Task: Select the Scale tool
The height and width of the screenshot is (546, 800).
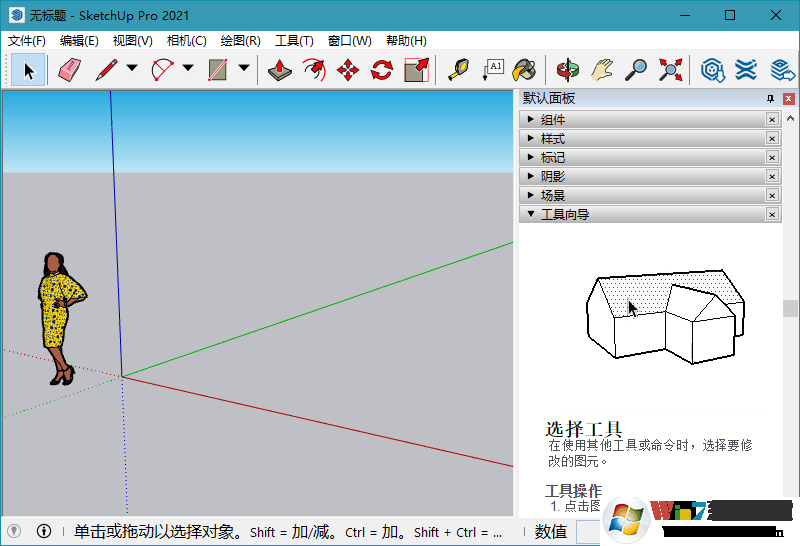Action: (416, 70)
